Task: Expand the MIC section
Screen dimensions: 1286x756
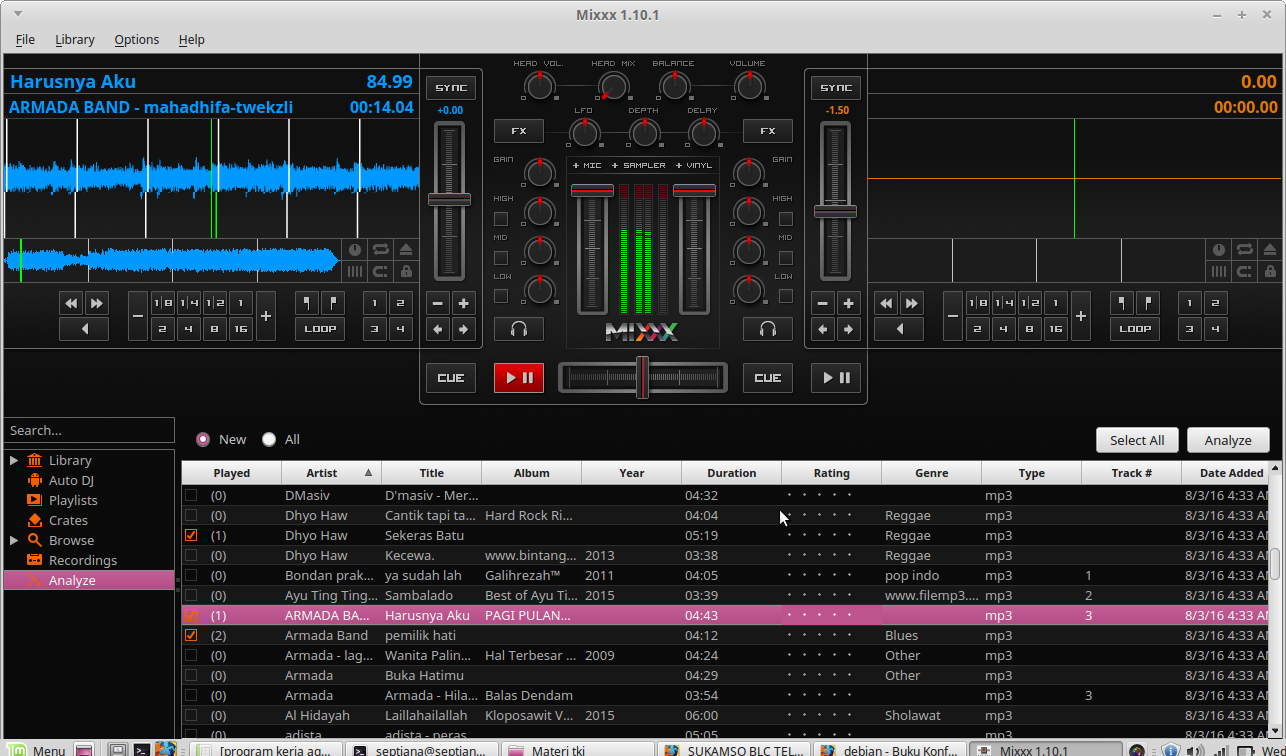Action: pos(587,165)
